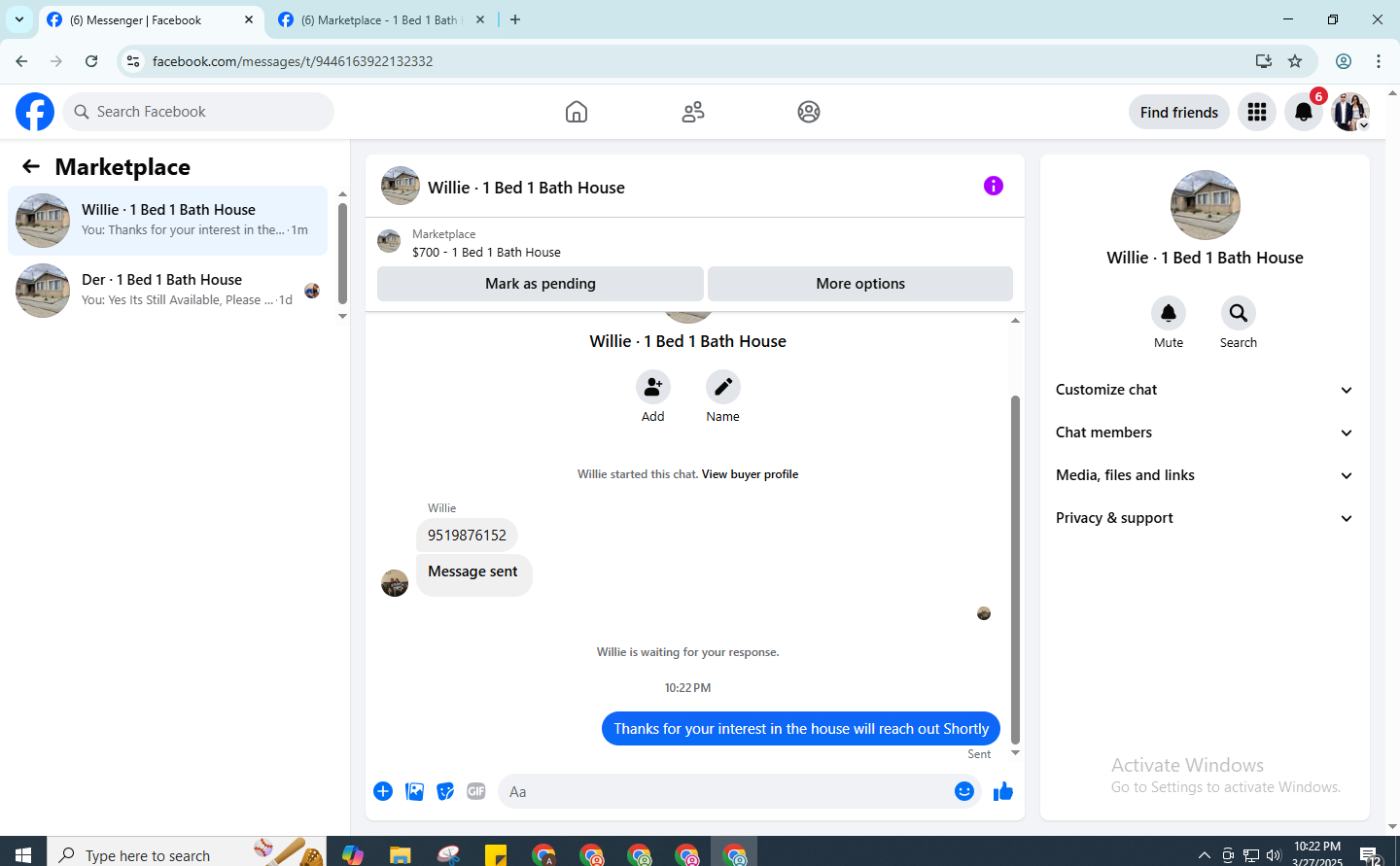Click the More options button
The image size is (1400, 866).
(860, 284)
